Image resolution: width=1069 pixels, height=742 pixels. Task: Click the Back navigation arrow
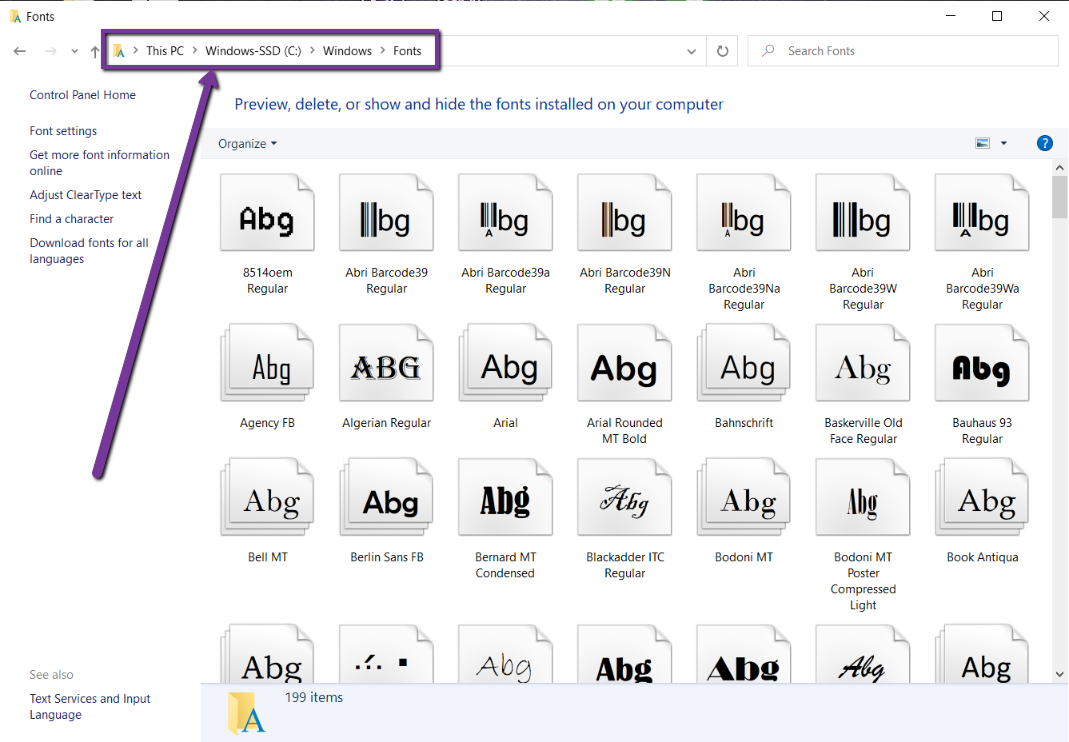coord(20,51)
